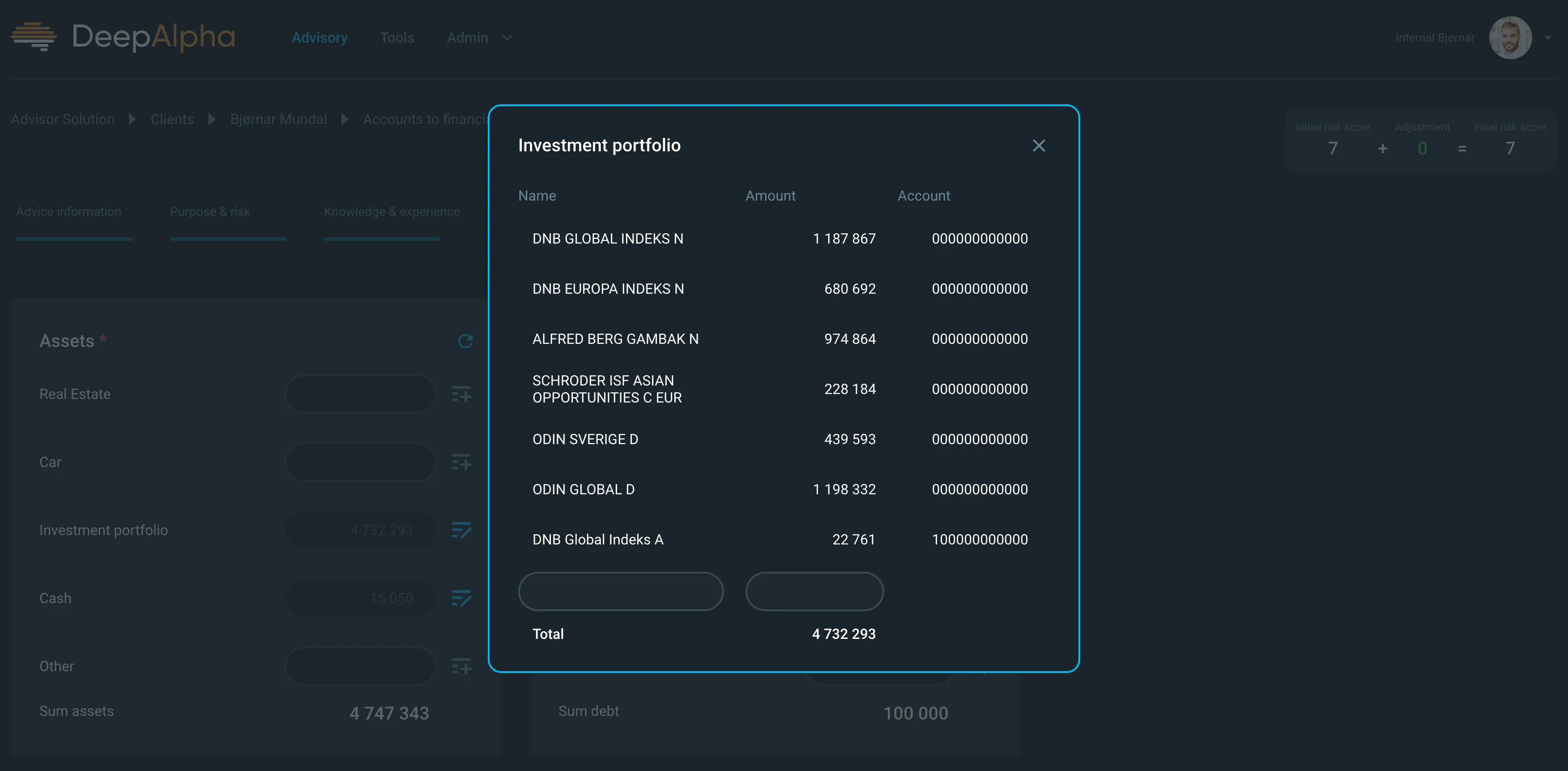Click the Cash value field
This screenshot has width=1568, height=771.
[x=360, y=598]
